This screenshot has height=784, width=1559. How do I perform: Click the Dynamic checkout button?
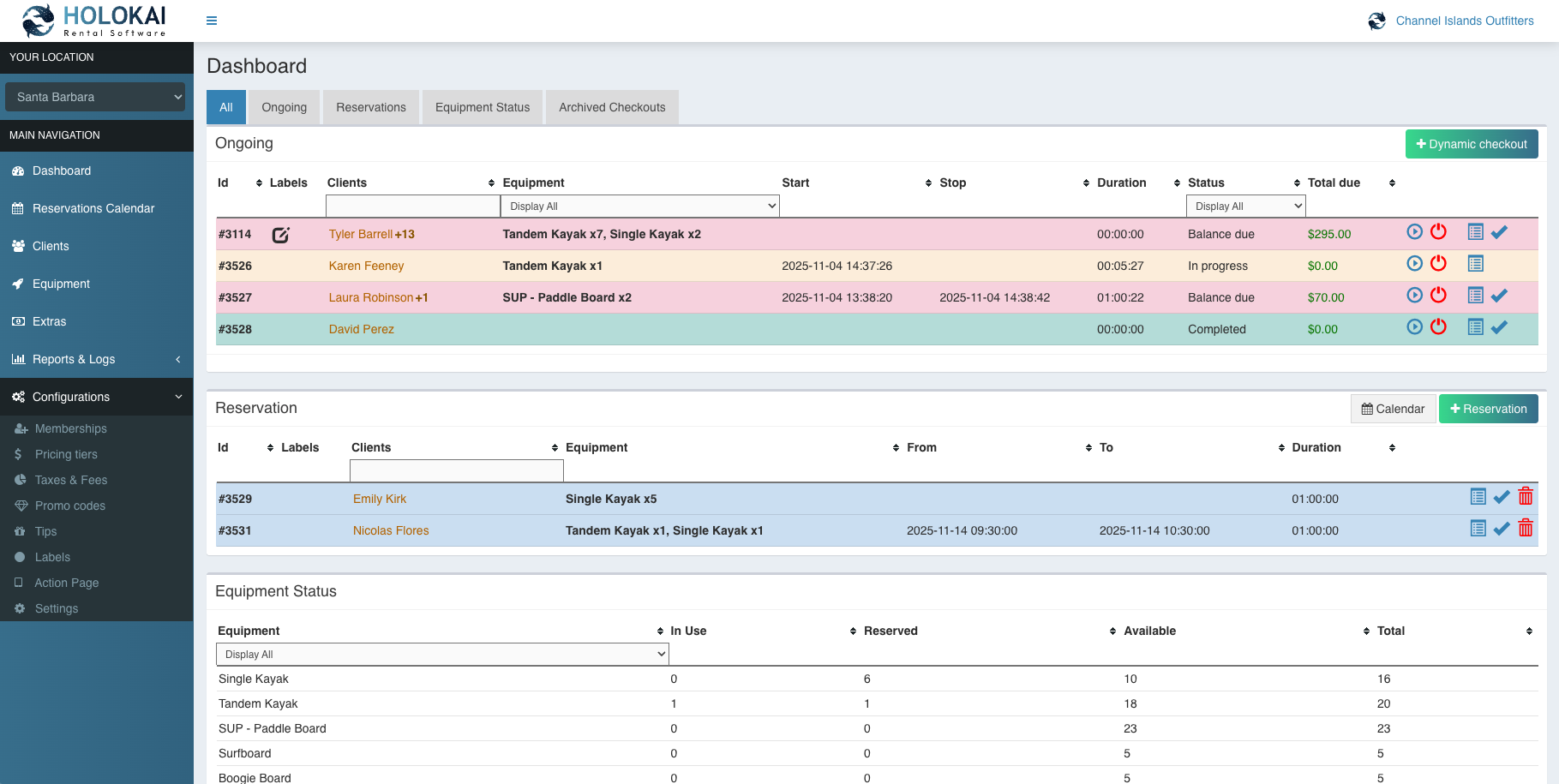[x=1471, y=143]
